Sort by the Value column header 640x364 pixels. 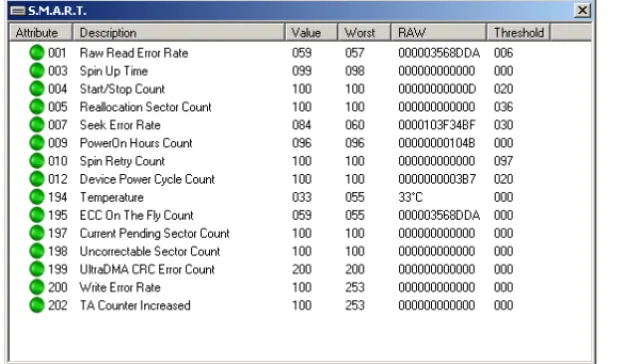tap(311, 33)
